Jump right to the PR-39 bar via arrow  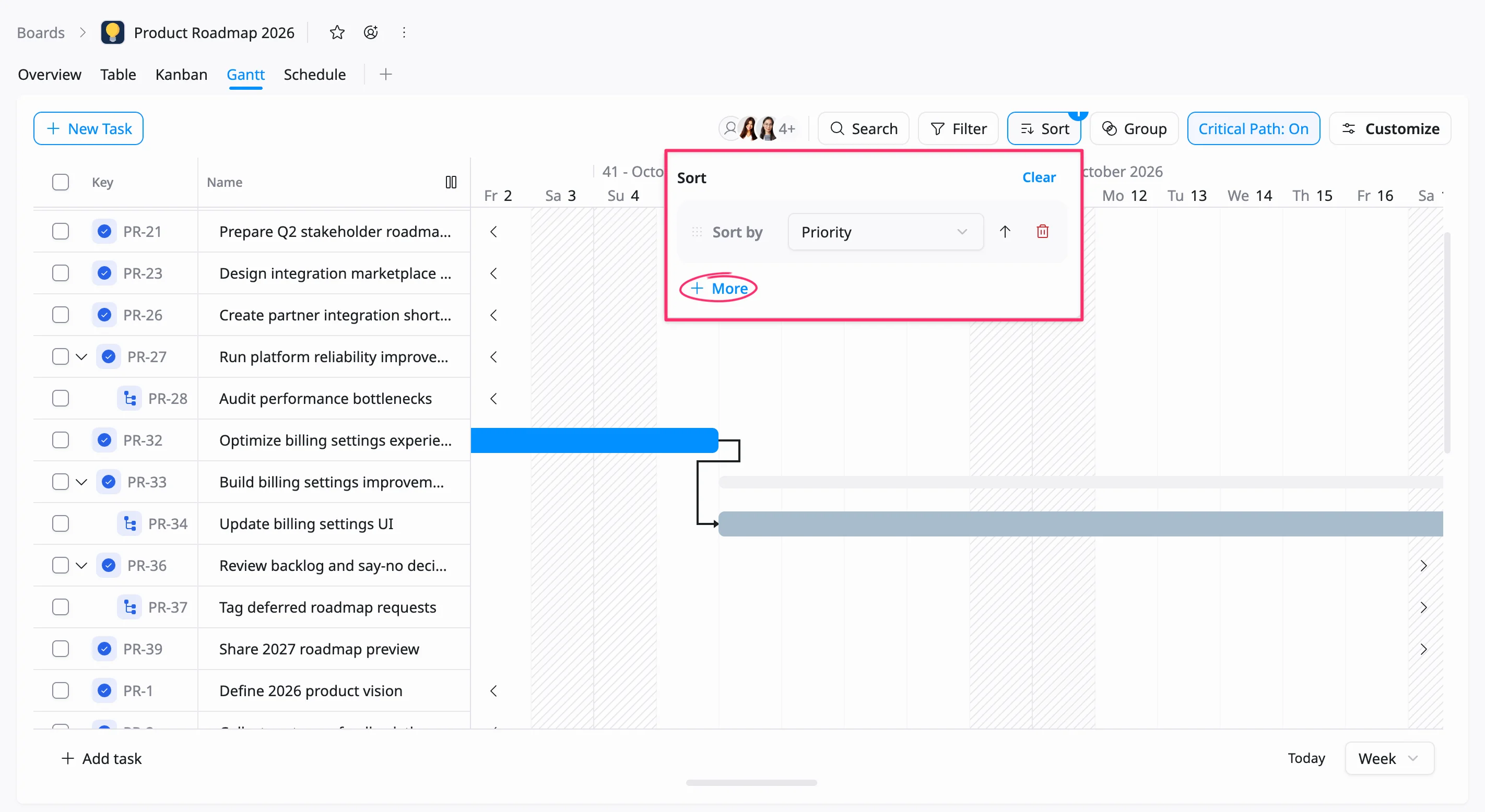1423,649
